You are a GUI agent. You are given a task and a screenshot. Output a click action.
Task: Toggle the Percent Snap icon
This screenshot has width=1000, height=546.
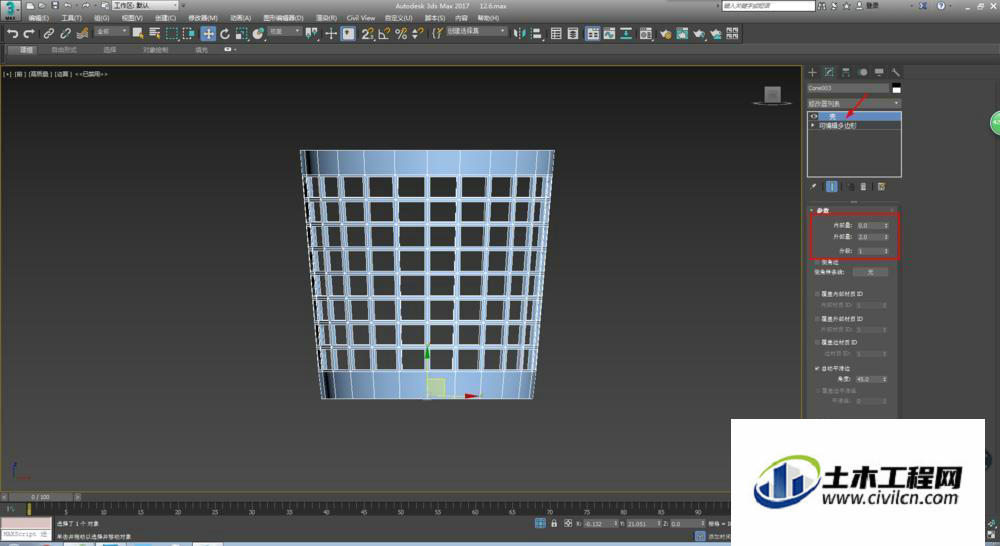point(401,34)
